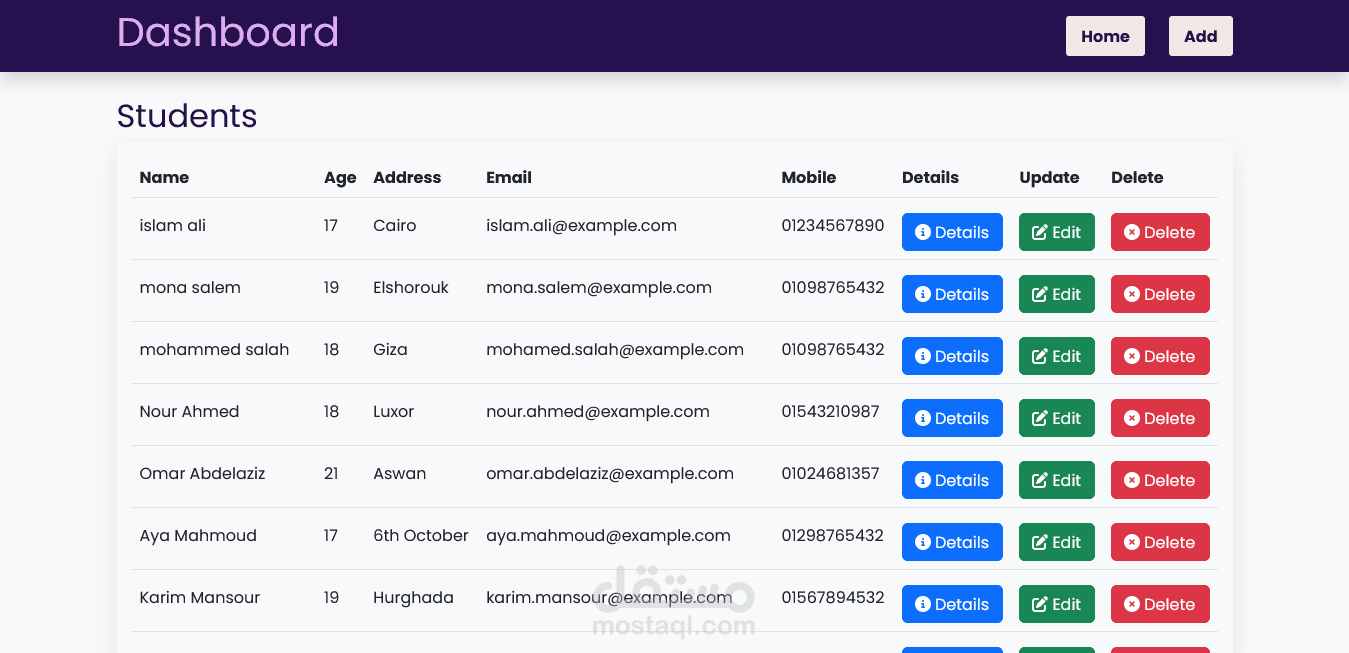The height and width of the screenshot is (653, 1349).
Task: Click email aya.mahmoud@example.com
Action: (608, 536)
